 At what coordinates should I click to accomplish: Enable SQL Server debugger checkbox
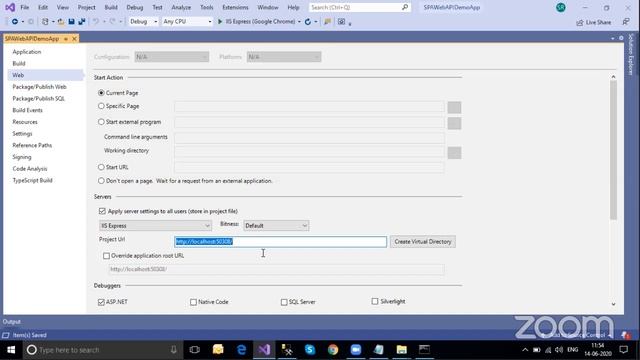click(x=284, y=302)
